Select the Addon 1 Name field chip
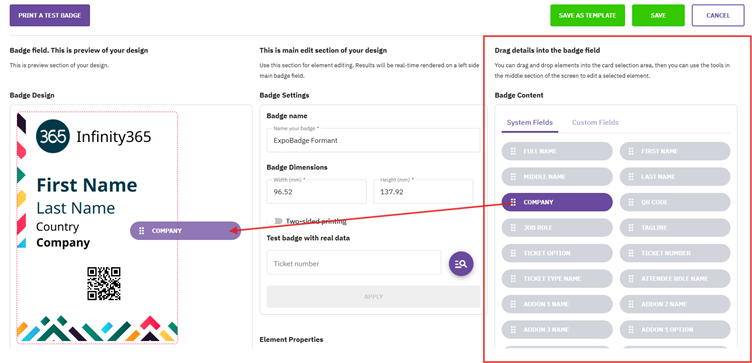This screenshot has height=363, width=752. point(557,304)
